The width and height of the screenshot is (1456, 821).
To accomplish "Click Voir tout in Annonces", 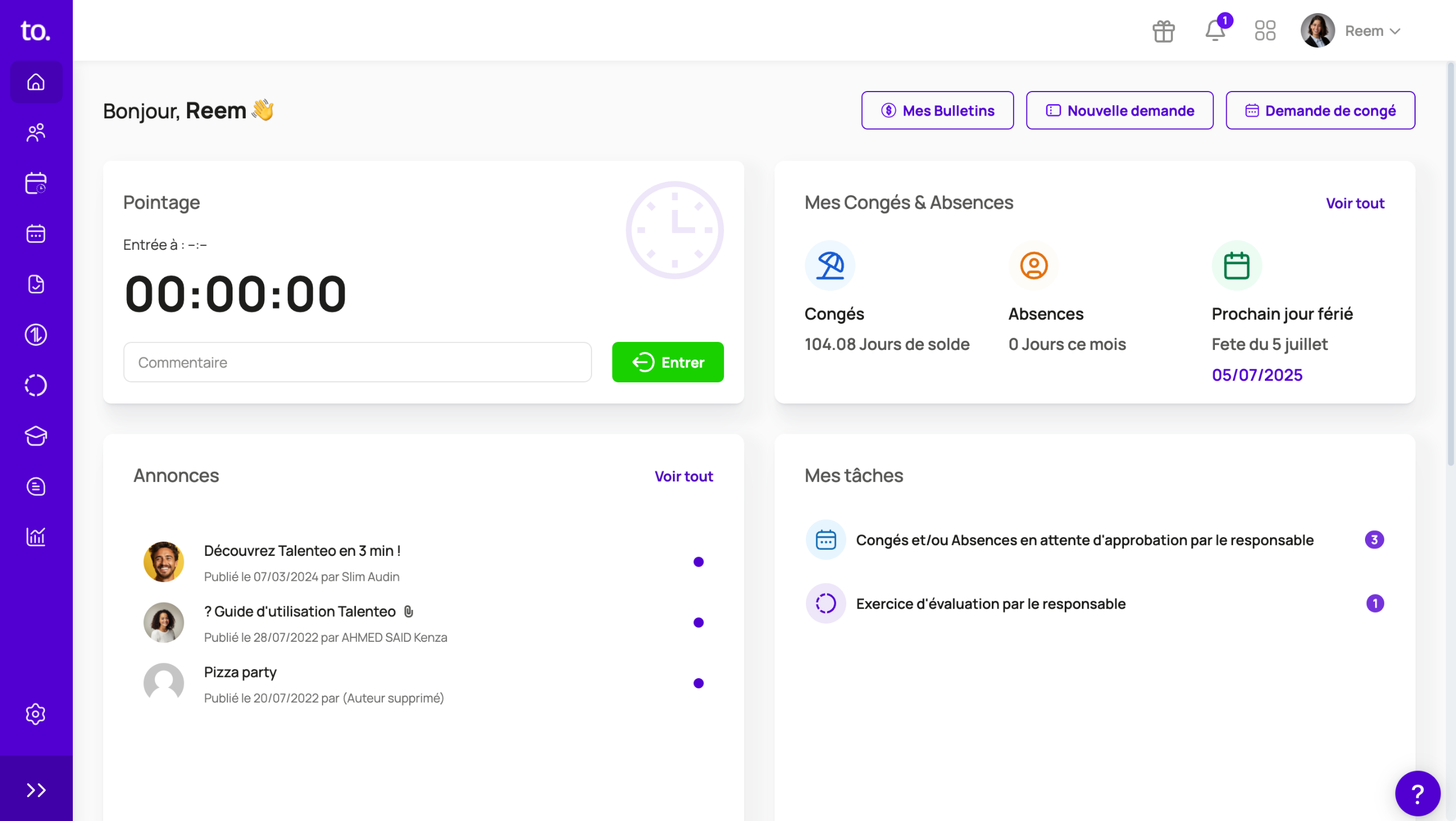I will point(683,476).
